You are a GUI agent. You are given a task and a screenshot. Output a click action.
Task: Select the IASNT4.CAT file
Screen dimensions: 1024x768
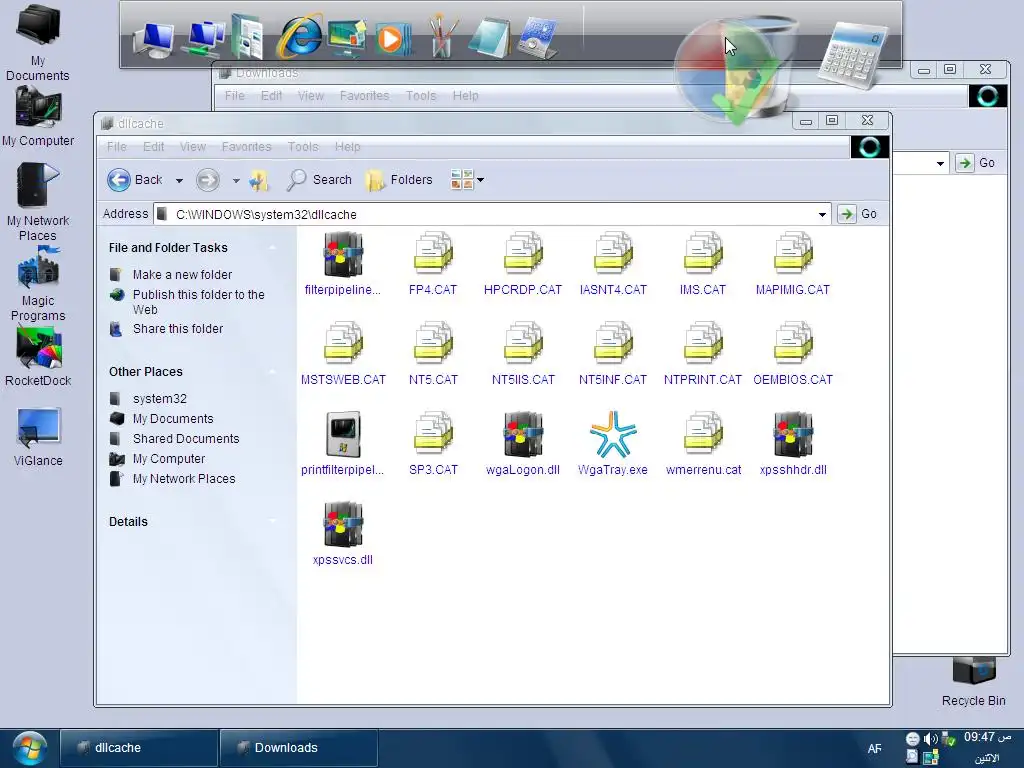(613, 264)
